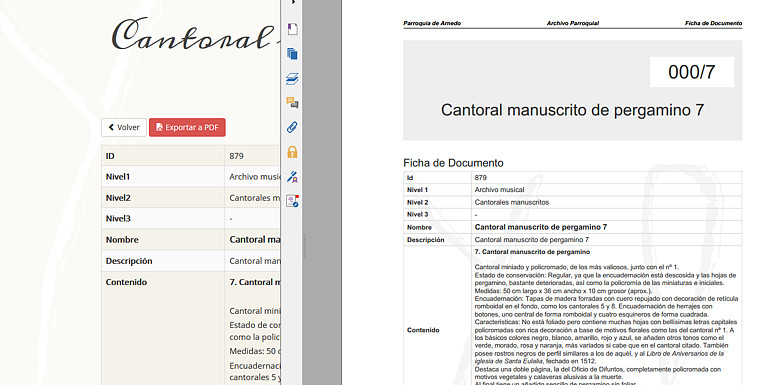Open the Bookmarks panel icon
The image size is (770, 385).
click(292, 28)
